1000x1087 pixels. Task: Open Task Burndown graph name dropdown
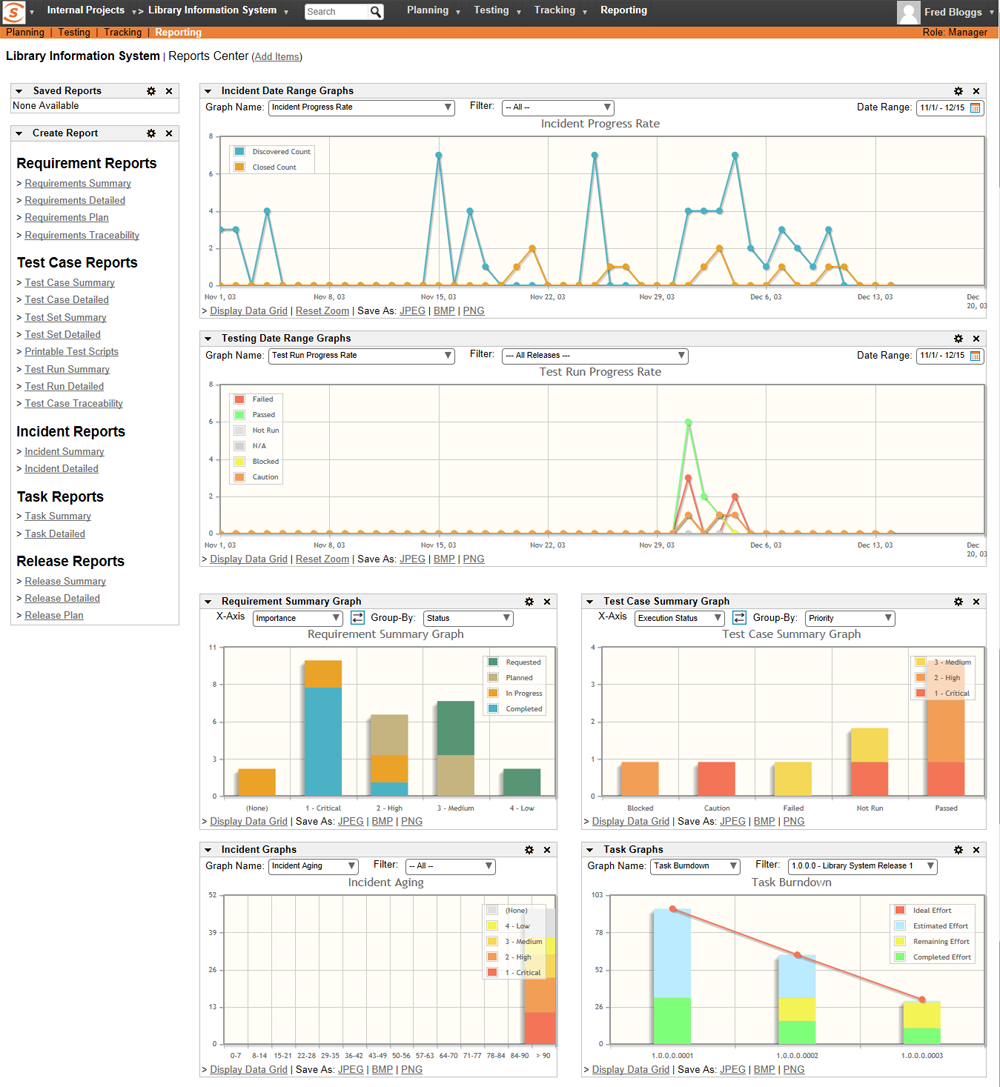click(695, 866)
